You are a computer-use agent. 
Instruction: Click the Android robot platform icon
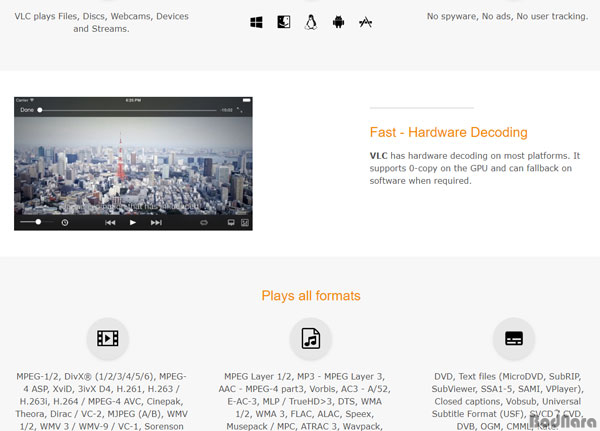coord(338,22)
